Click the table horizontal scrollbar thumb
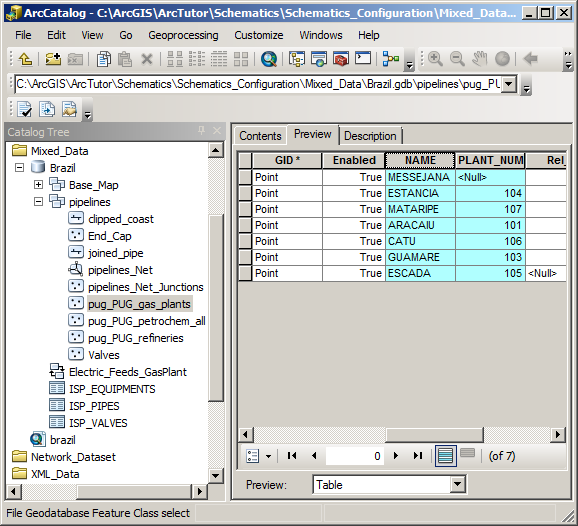This screenshot has width=578, height=526. 434,435
